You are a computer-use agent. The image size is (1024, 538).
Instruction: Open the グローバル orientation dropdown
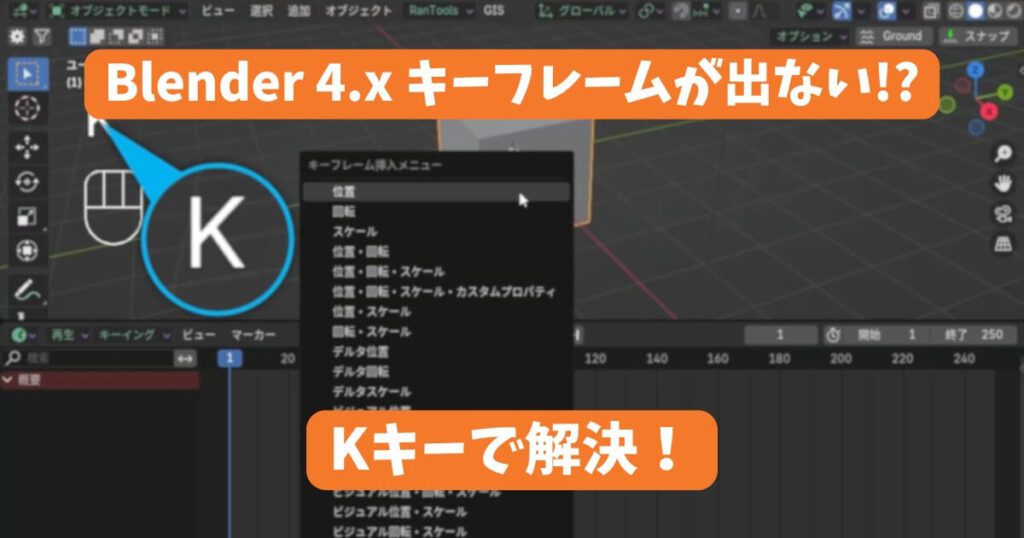tap(582, 11)
